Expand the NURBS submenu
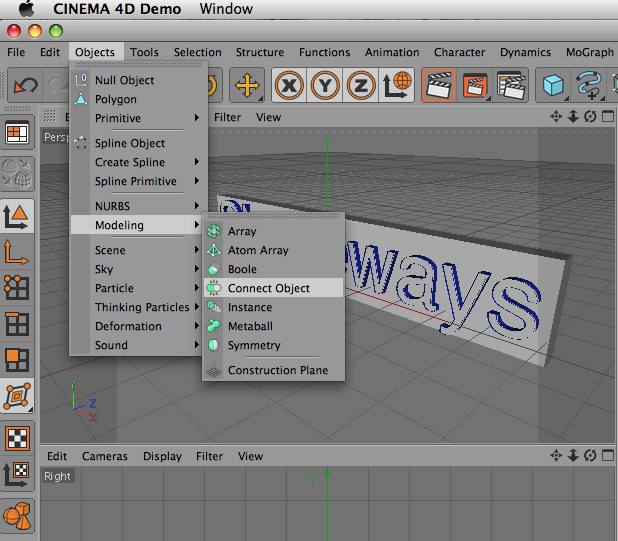This screenshot has width=618, height=541. (138, 206)
